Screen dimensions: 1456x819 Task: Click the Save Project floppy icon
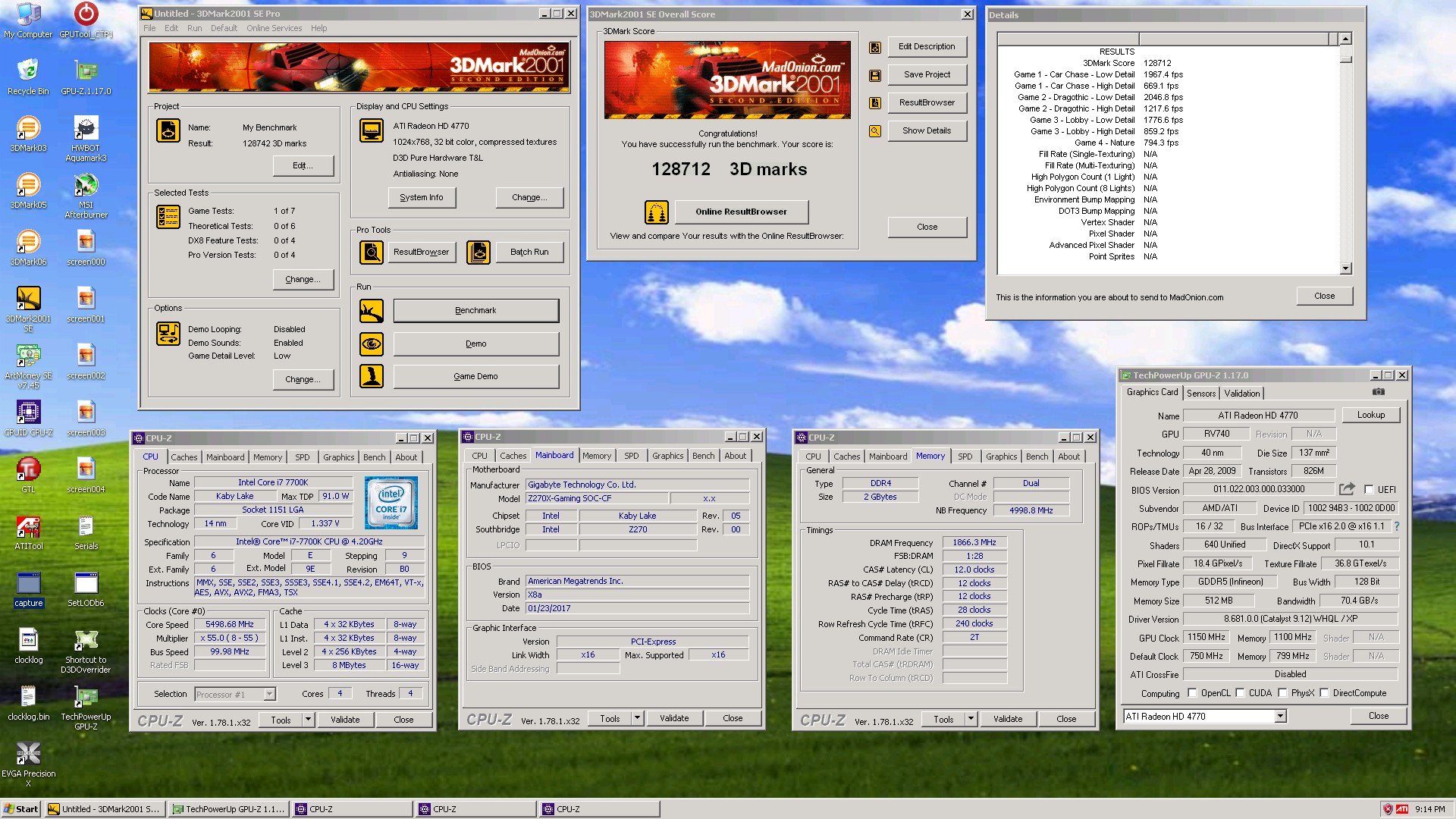pos(874,75)
